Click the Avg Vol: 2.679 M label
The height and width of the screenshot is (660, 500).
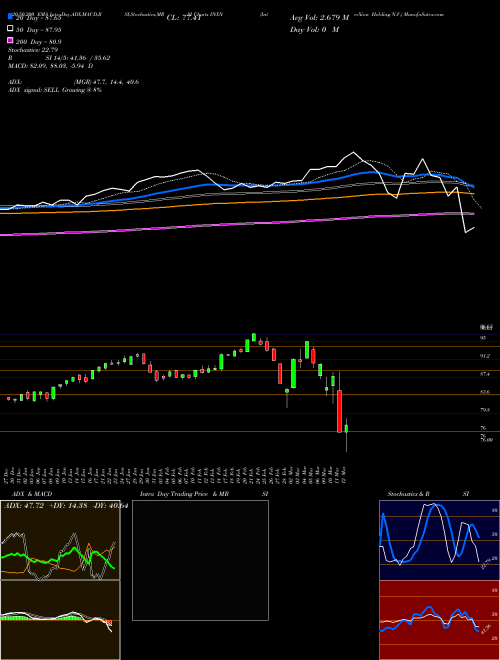(x=319, y=18)
